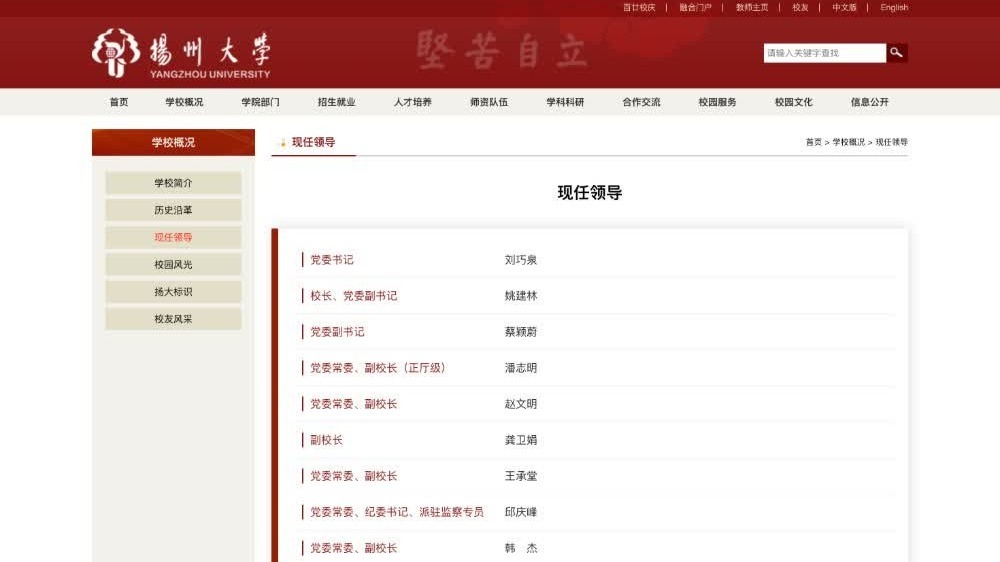This screenshot has height=562, width=1000.
Task: Open the 融合门户 top link
Action: point(695,8)
